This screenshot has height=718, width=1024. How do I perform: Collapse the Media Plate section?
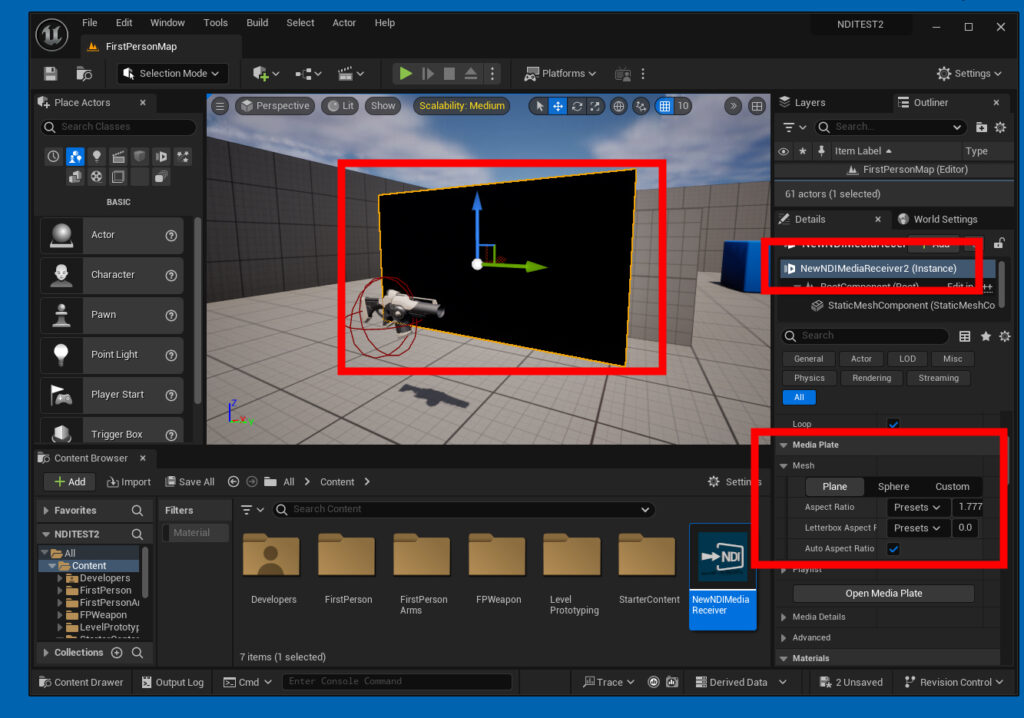(784, 444)
